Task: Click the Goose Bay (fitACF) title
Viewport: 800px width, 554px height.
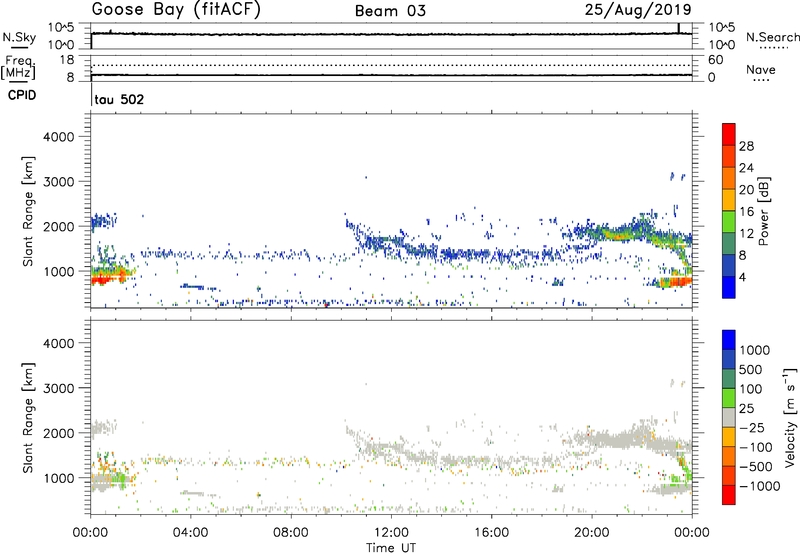Action: (176, 10)
